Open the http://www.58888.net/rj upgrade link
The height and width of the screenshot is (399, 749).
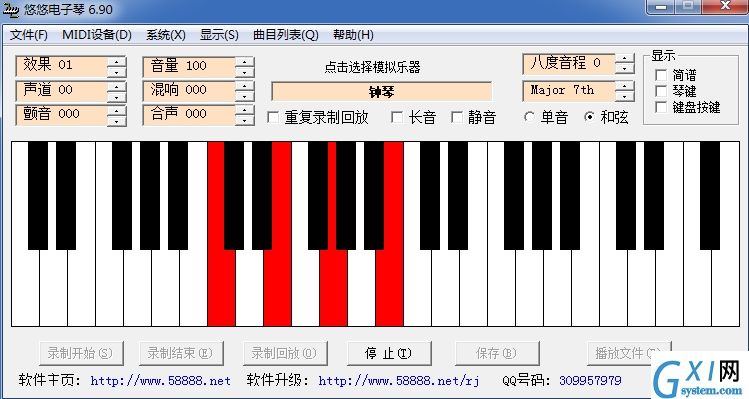(399, 381)
